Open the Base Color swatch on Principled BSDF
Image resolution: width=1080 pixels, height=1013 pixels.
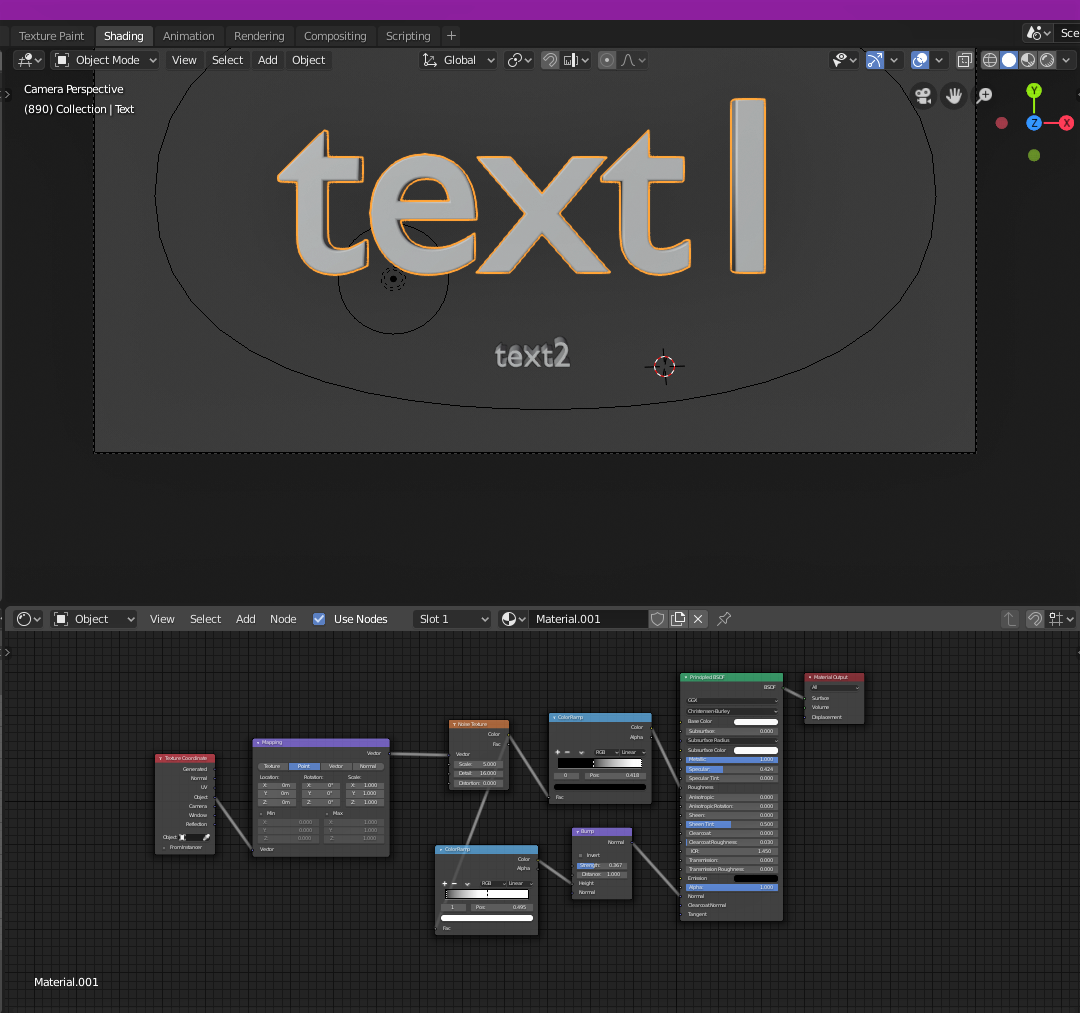755,721
